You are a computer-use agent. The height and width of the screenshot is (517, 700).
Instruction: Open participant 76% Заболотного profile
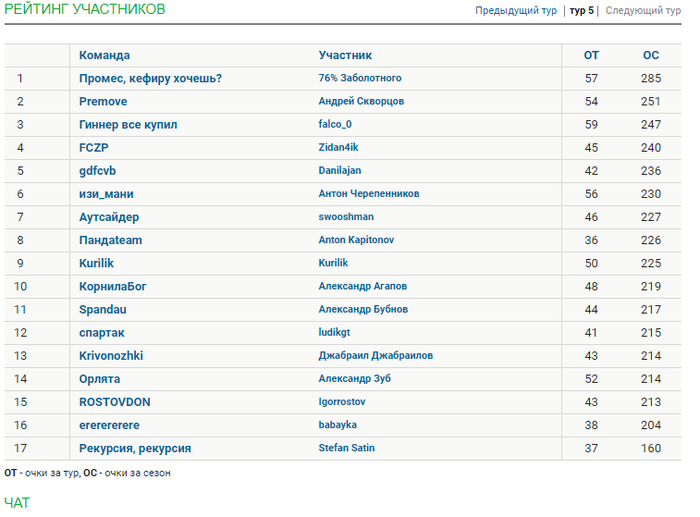[x=360, y=78]
